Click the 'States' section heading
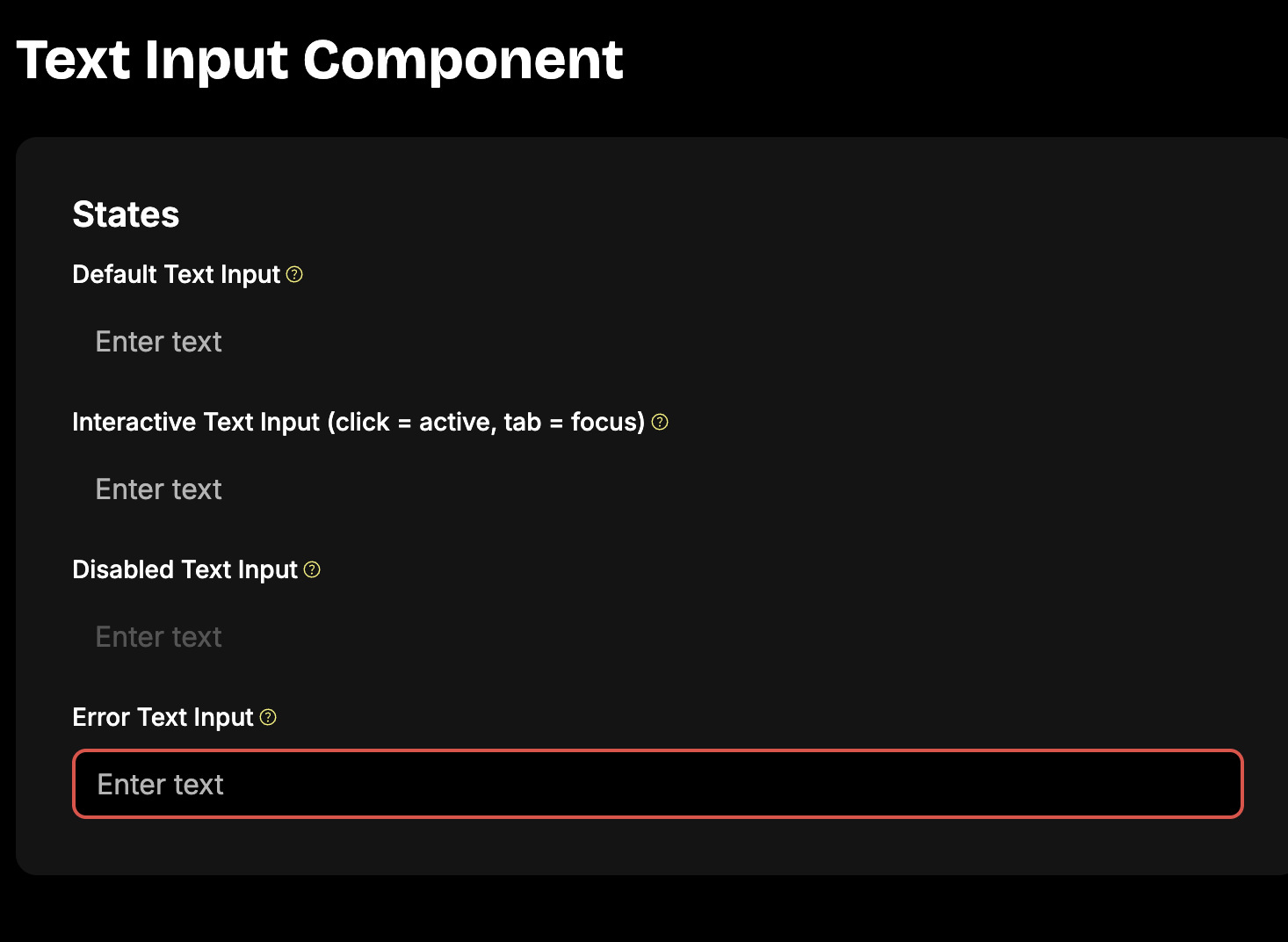The width and height of the screenshot is (1288, 942). 127,214
